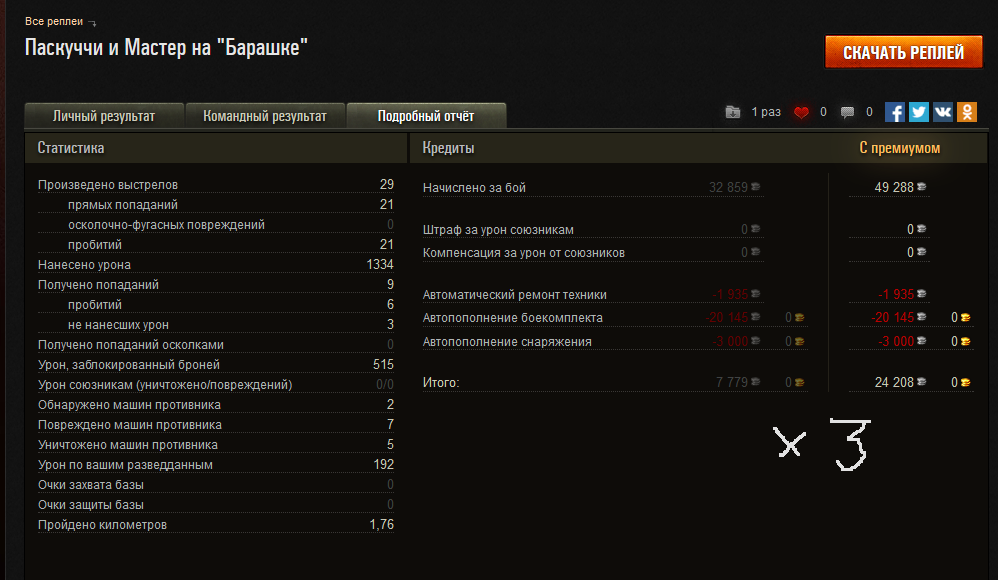The width and height of the screenshot is (998, 580).
Task: Share the replay on Twitter
Action: coord(918,112)
